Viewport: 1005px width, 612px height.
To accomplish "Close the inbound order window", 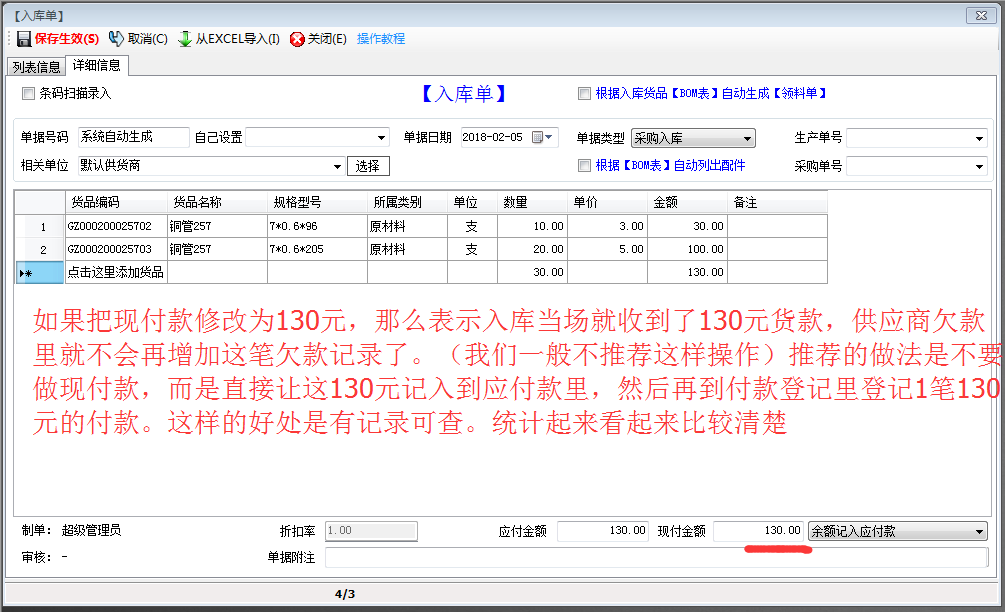I will click(x=983, y=15).
